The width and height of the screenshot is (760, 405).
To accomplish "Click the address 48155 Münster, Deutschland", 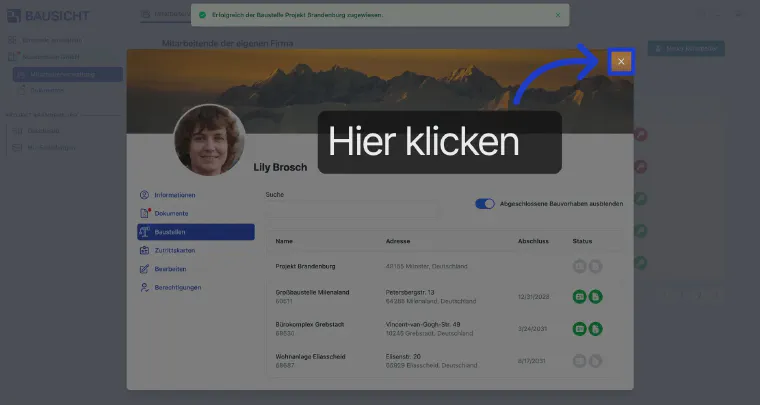I will (427, 266).
